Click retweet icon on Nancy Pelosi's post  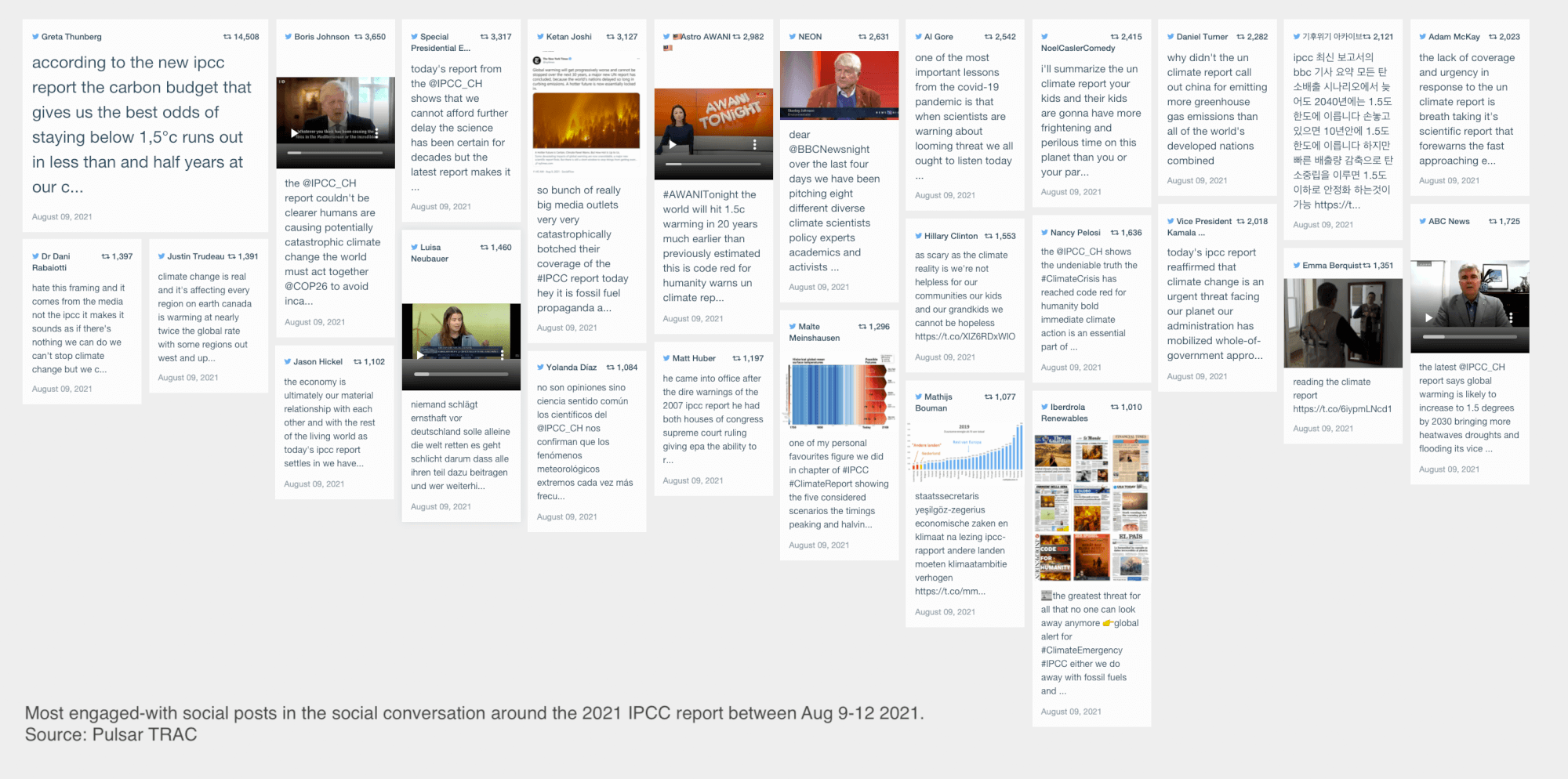[1115, 233]
